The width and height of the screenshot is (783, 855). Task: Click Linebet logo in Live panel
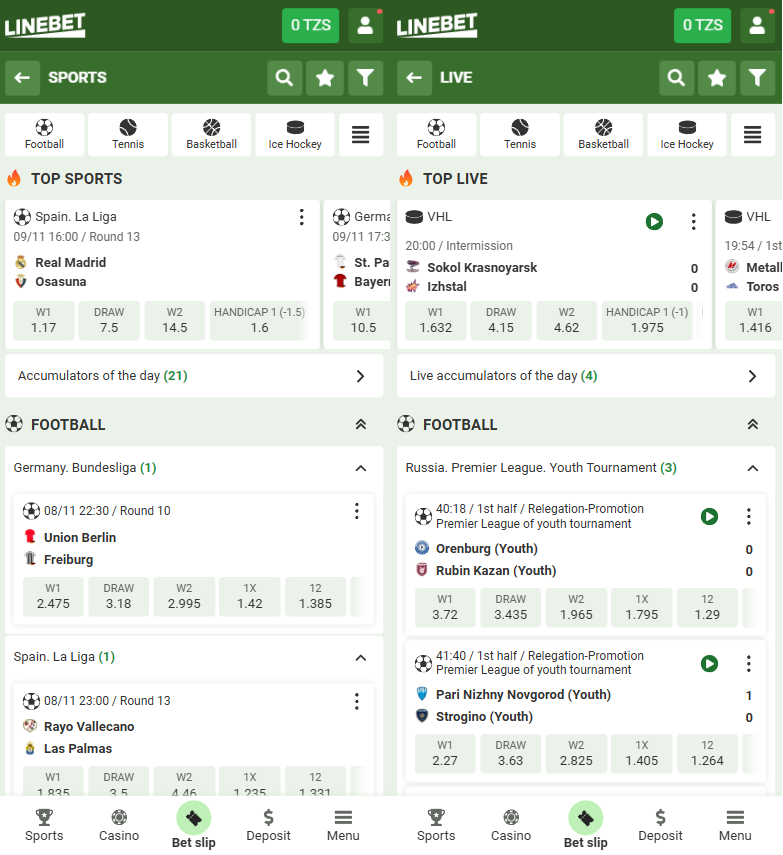point(437,25)
